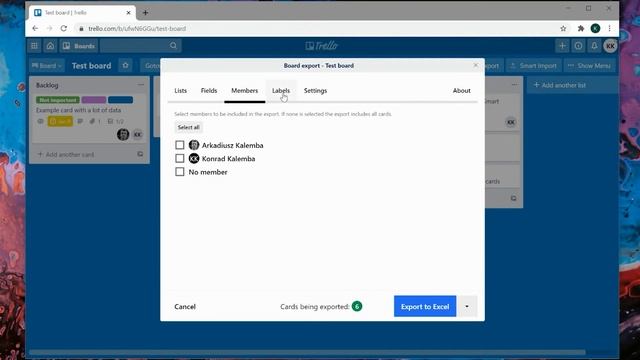Select the Members tab

[244, 91]
